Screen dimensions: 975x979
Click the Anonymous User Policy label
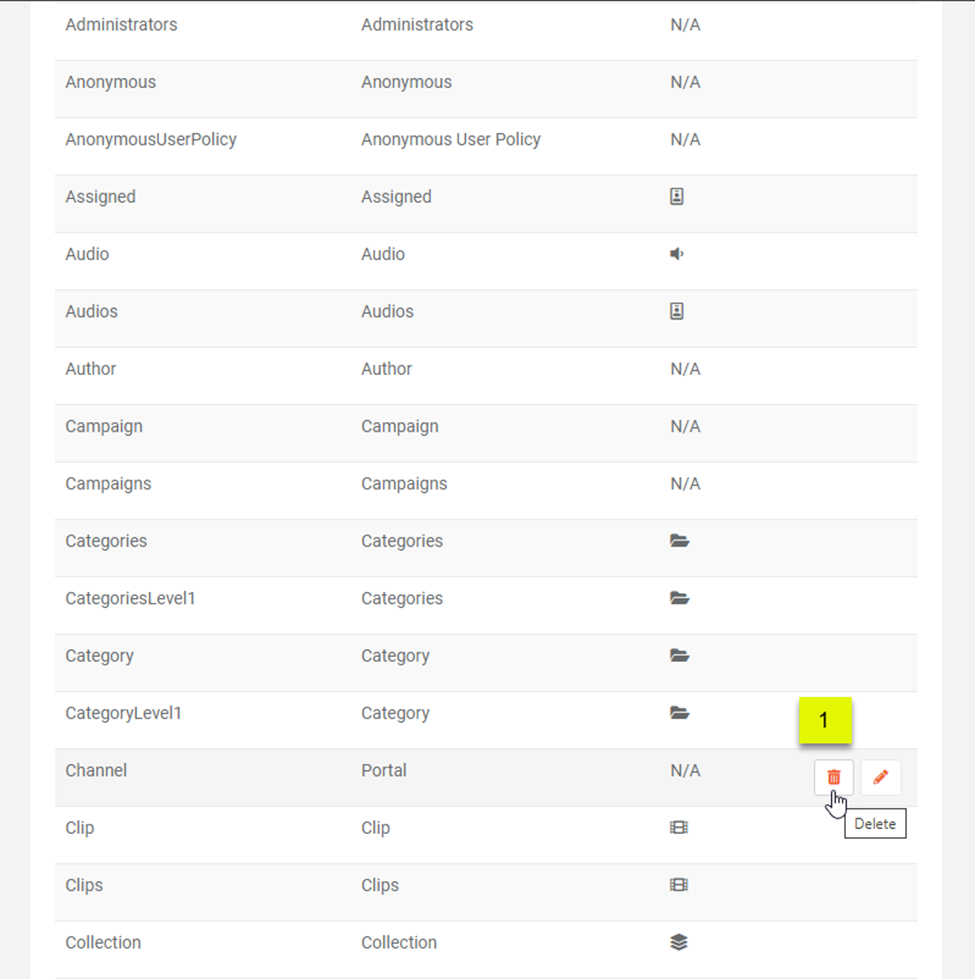451,140
